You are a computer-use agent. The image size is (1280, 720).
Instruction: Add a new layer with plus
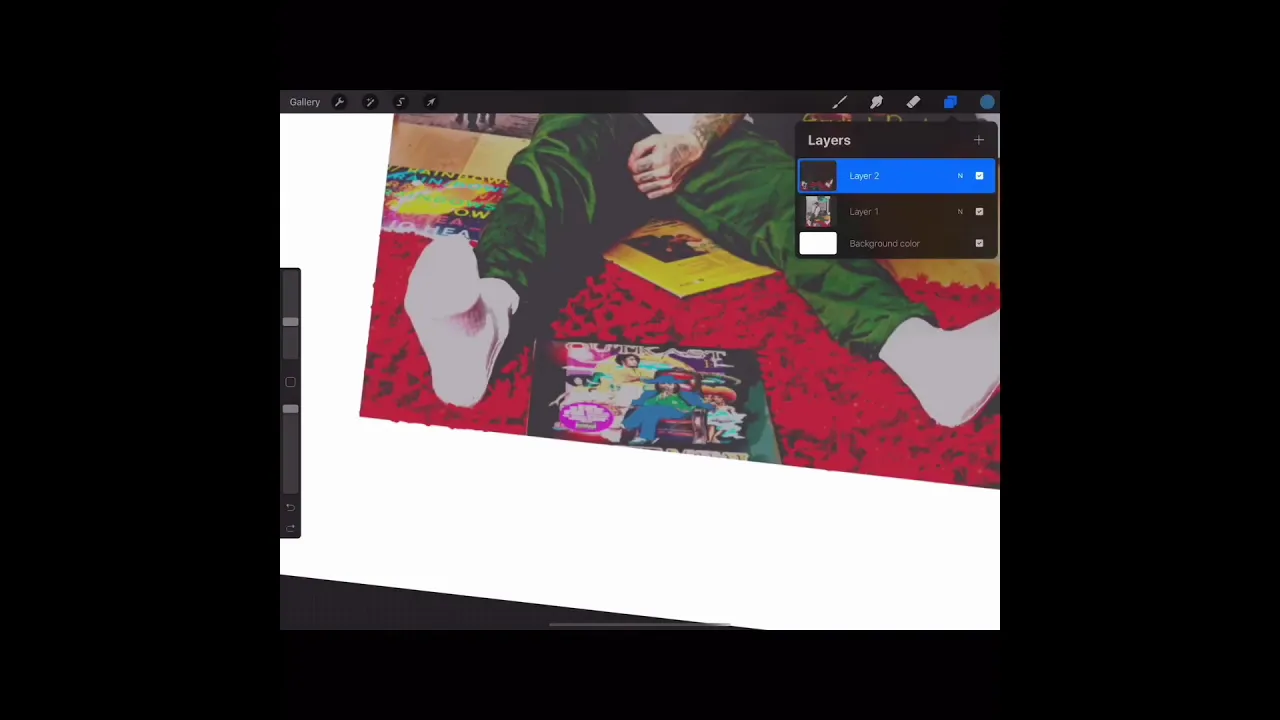point(979,140)
